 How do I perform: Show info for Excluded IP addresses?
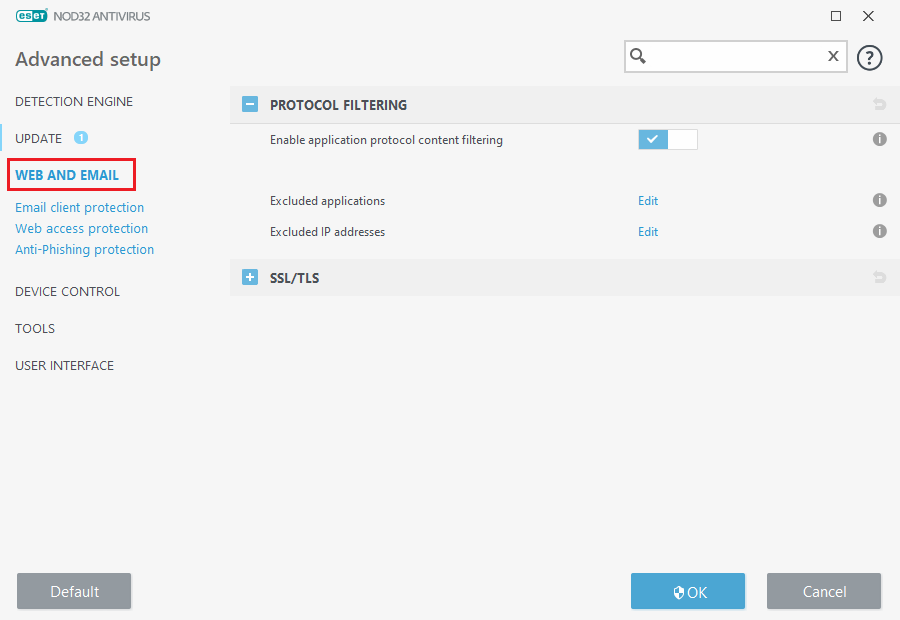tap(879, 231)
